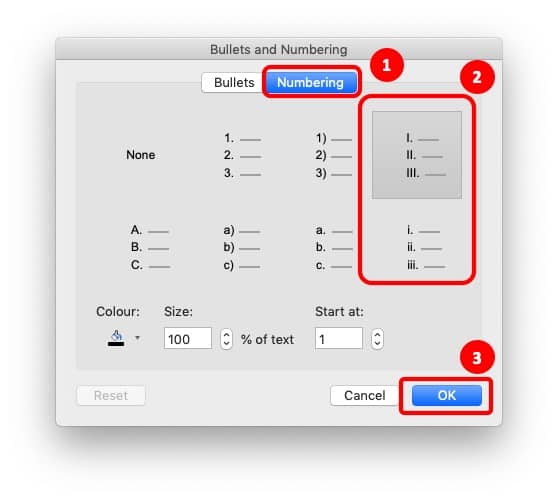Image resolution: width=558 pixels, height=500 pixels.
Task: Click the Size percentage input field
Action: [188, 338]
